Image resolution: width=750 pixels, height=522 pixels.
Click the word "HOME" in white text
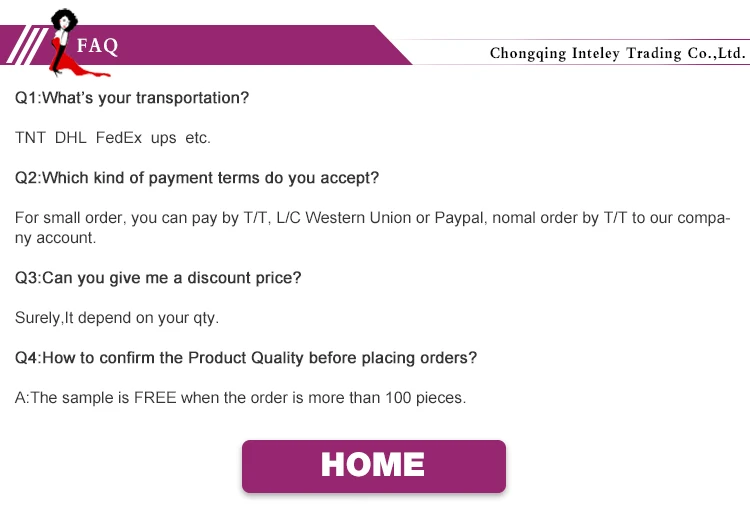coord(373,465)
